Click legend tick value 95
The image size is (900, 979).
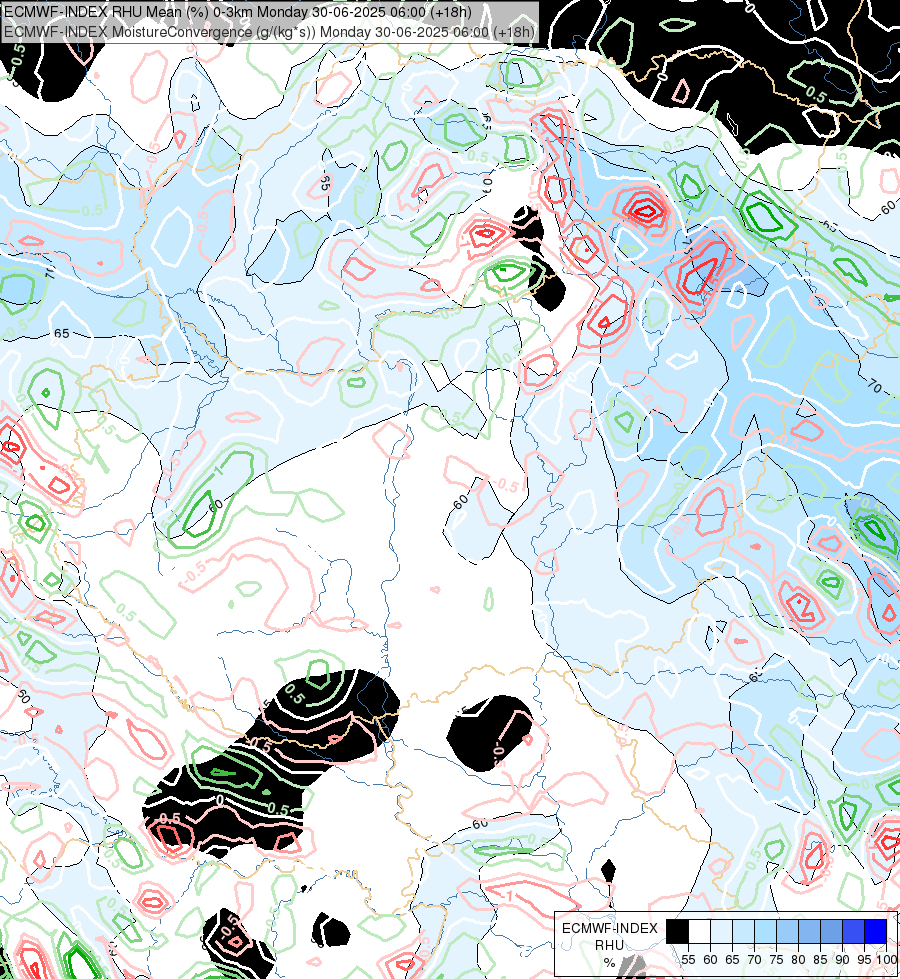(864, 960)
